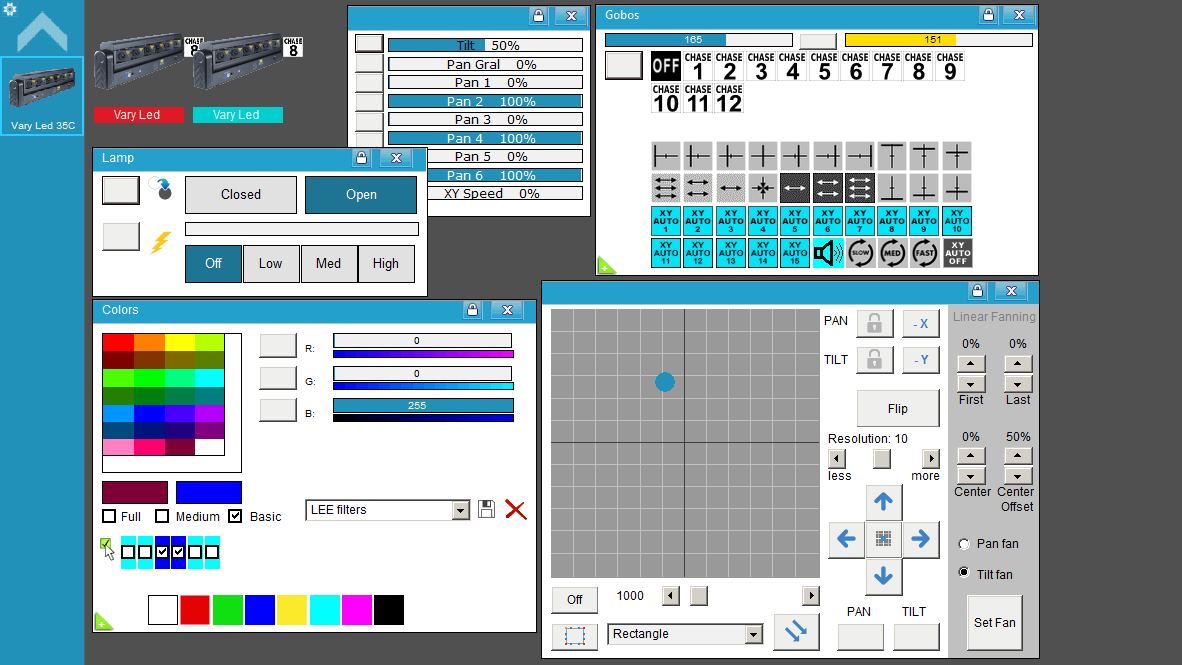
Task: Set lamp shutter to Open
Action: point(361,195)
